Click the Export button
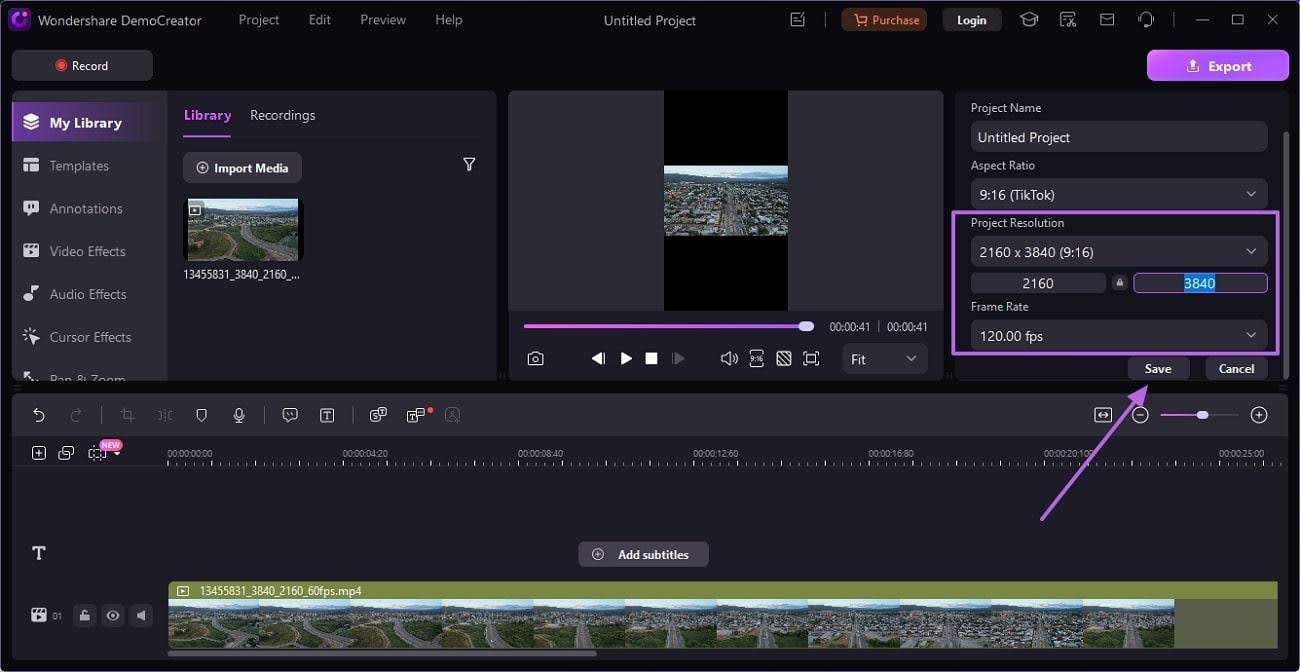Image resolution: width=1300 pixels, height=672 pixels. click(x=1218, y=66)
